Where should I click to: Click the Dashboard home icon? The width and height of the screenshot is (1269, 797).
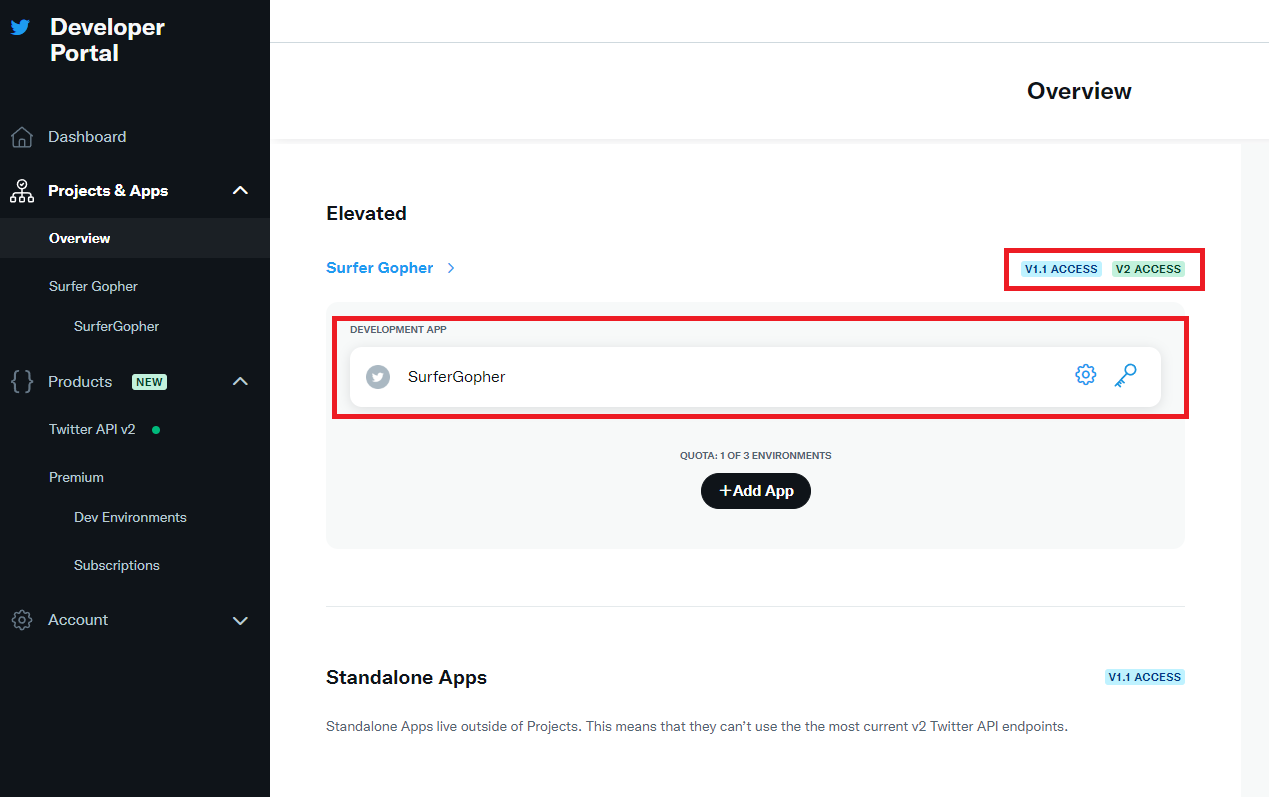pyautogui.click(x=22, y=137)
